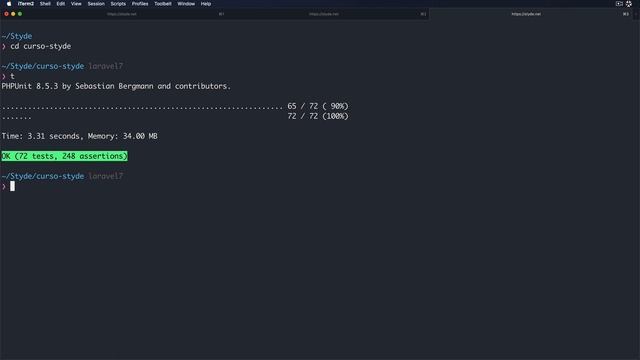The width and height of the screenshot is (640, 360).
Task: Open the Edit menu
Action: click(x=61, y=4)
